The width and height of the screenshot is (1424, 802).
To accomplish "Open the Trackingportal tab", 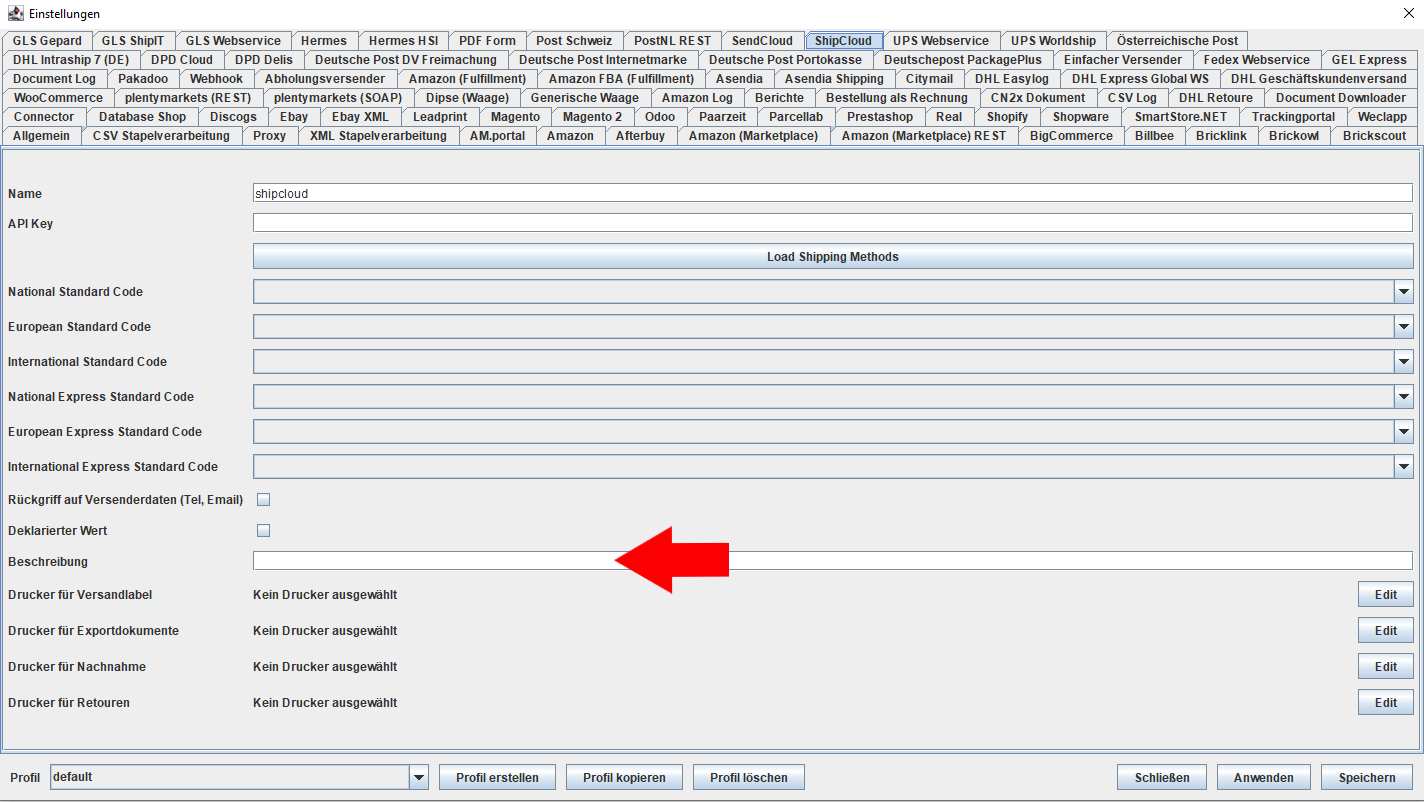I will pos(1293,117).
